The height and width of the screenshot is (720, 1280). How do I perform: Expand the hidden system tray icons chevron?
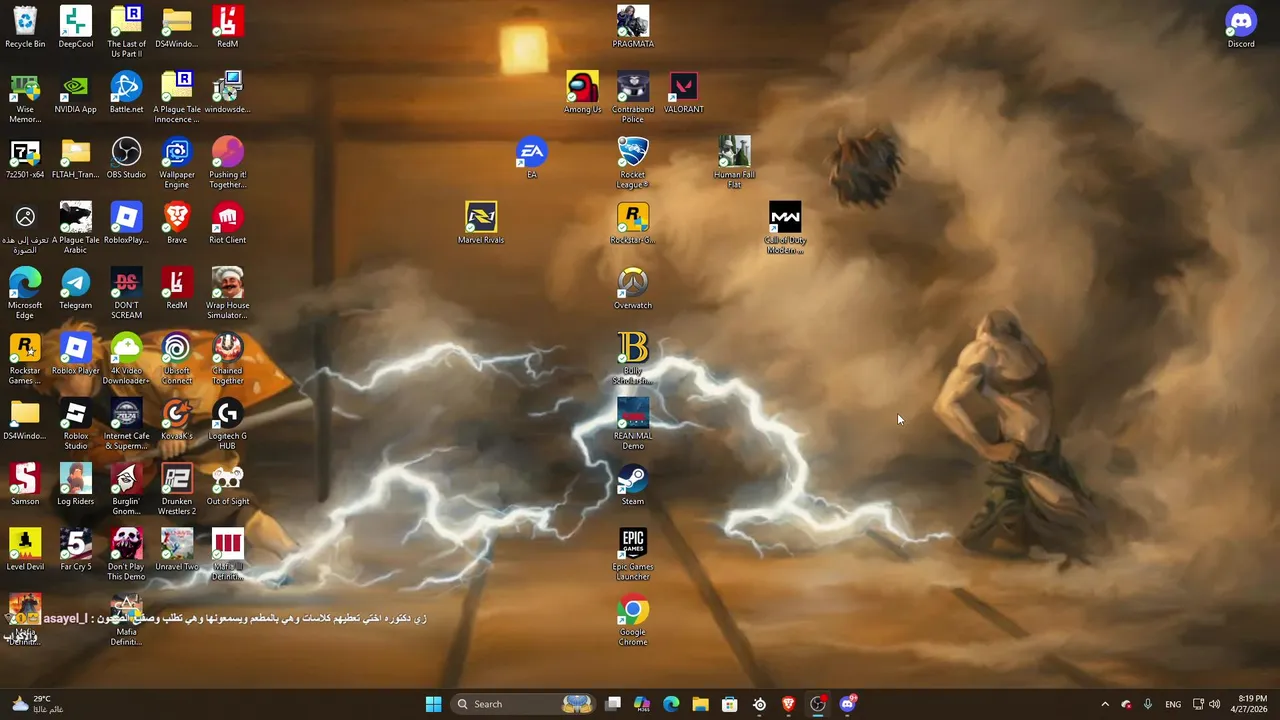[1105, 704]
